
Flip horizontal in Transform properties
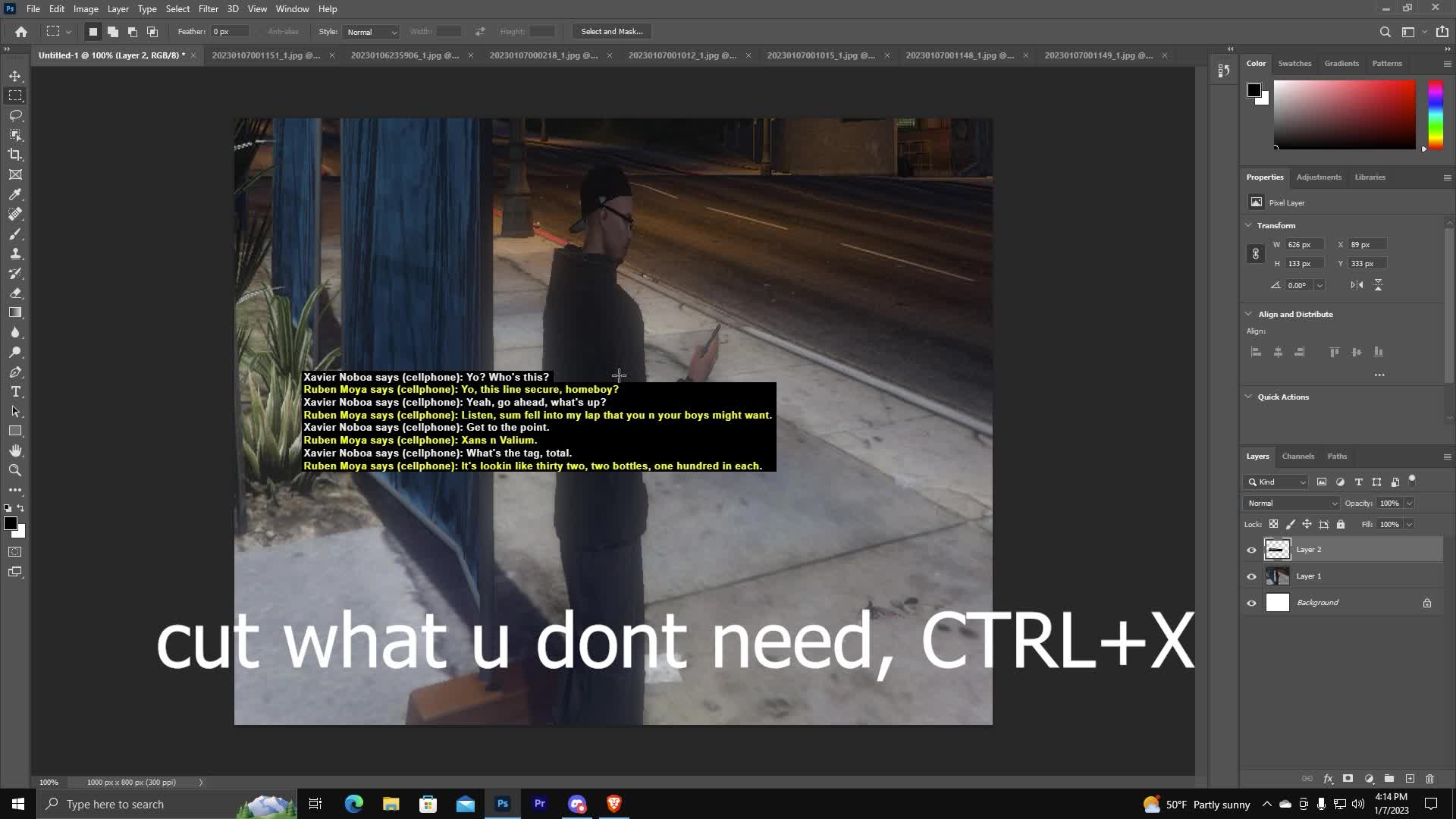pyautogui.click(x=1357, y=285)
